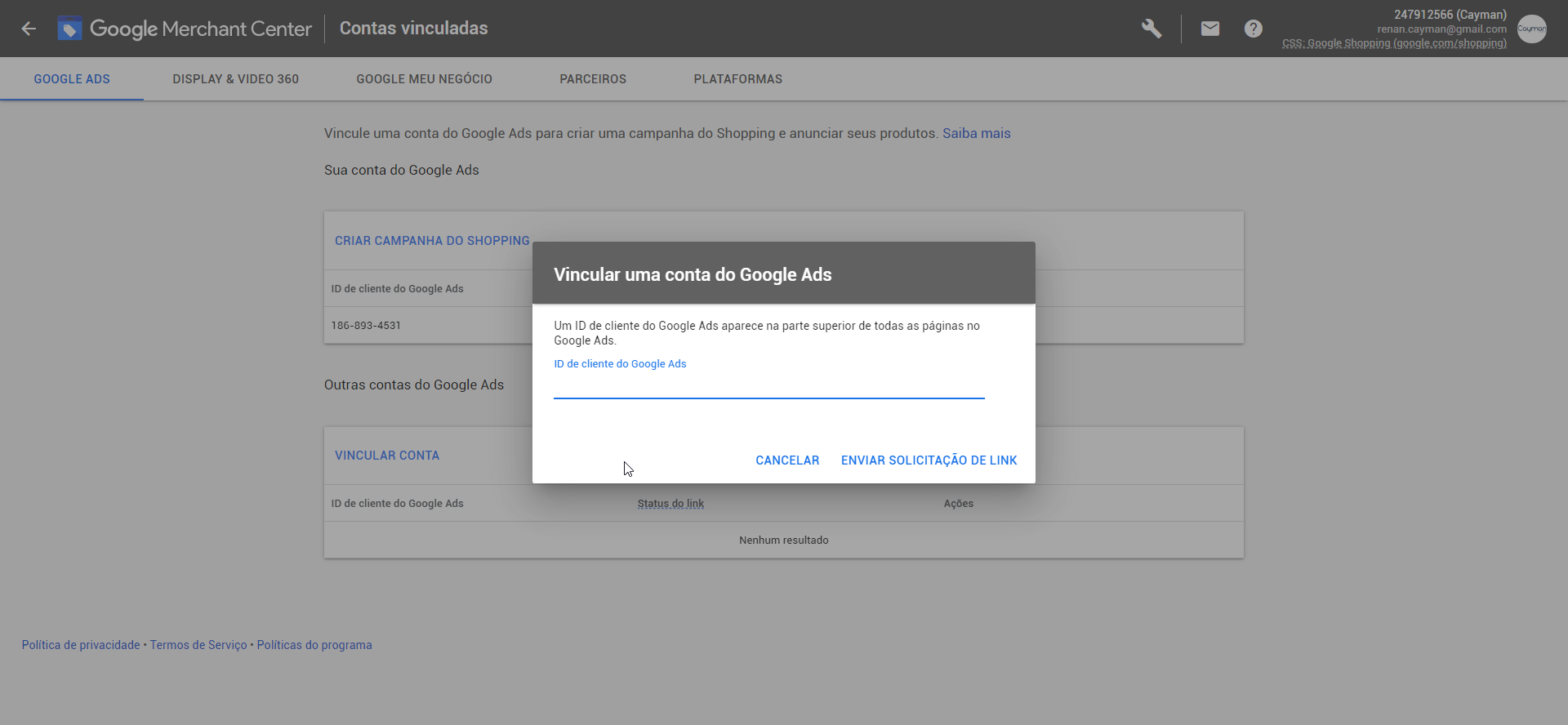Open the mail notifications icon

pos(1210,29)
